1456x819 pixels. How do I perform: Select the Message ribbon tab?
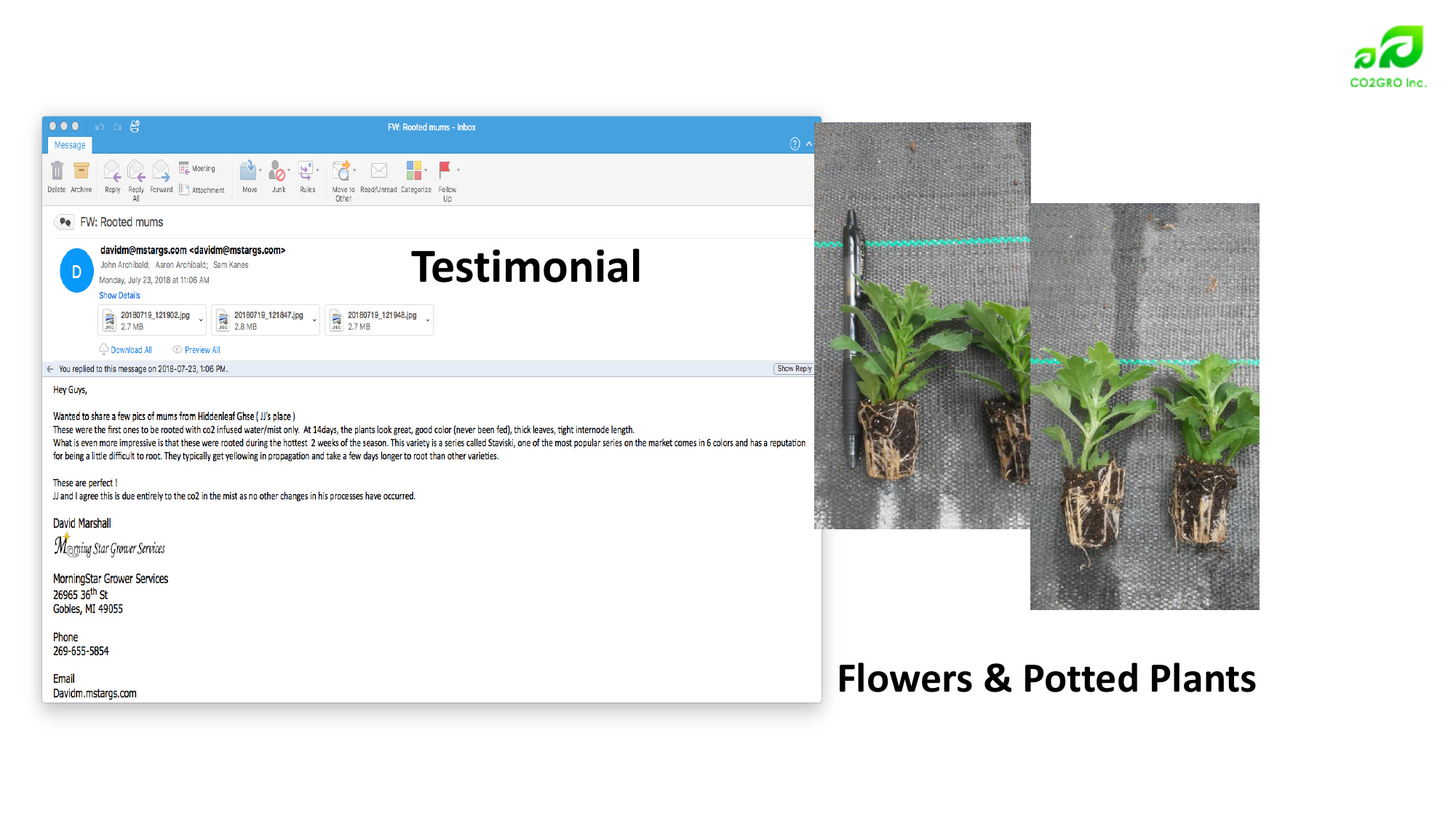click(70, 145)
